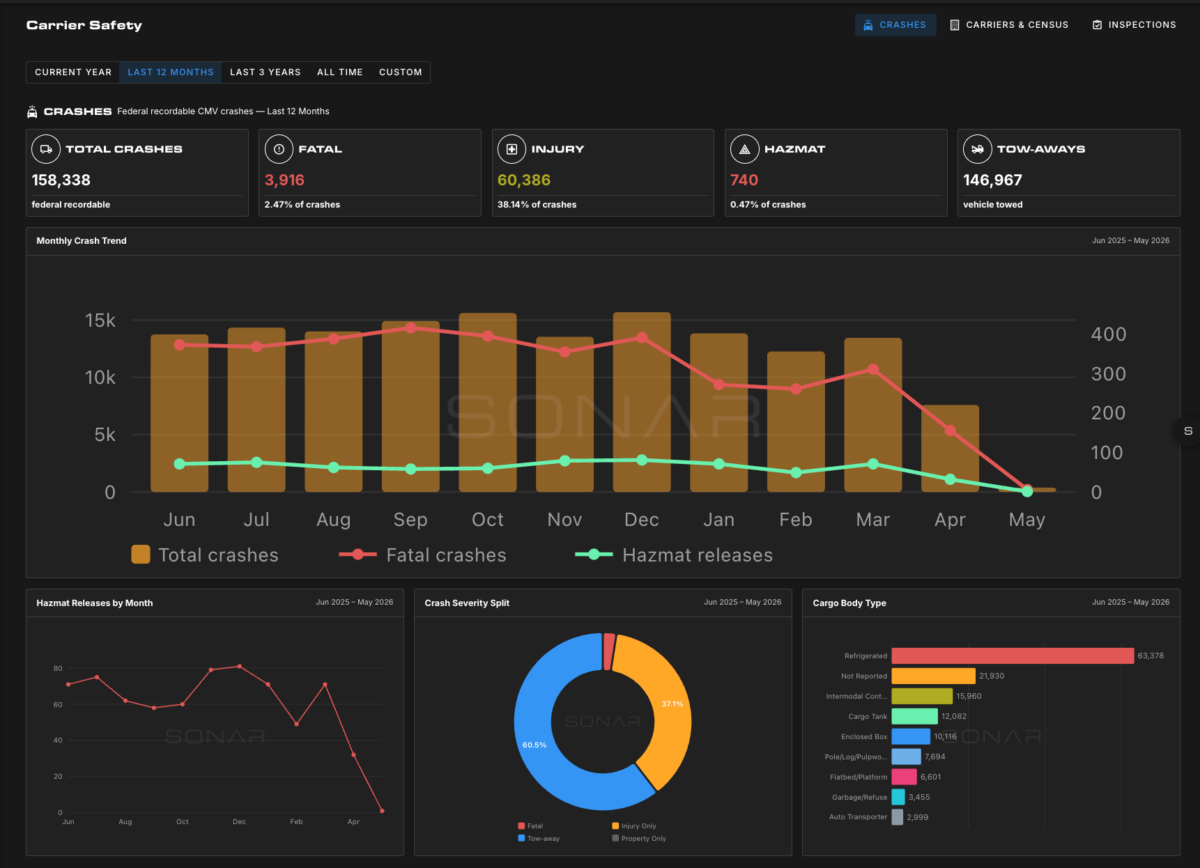Viewport: 1200px width, 868px height.
Task: Click the 2.47% of crashes text
Action: click(302, 205)
